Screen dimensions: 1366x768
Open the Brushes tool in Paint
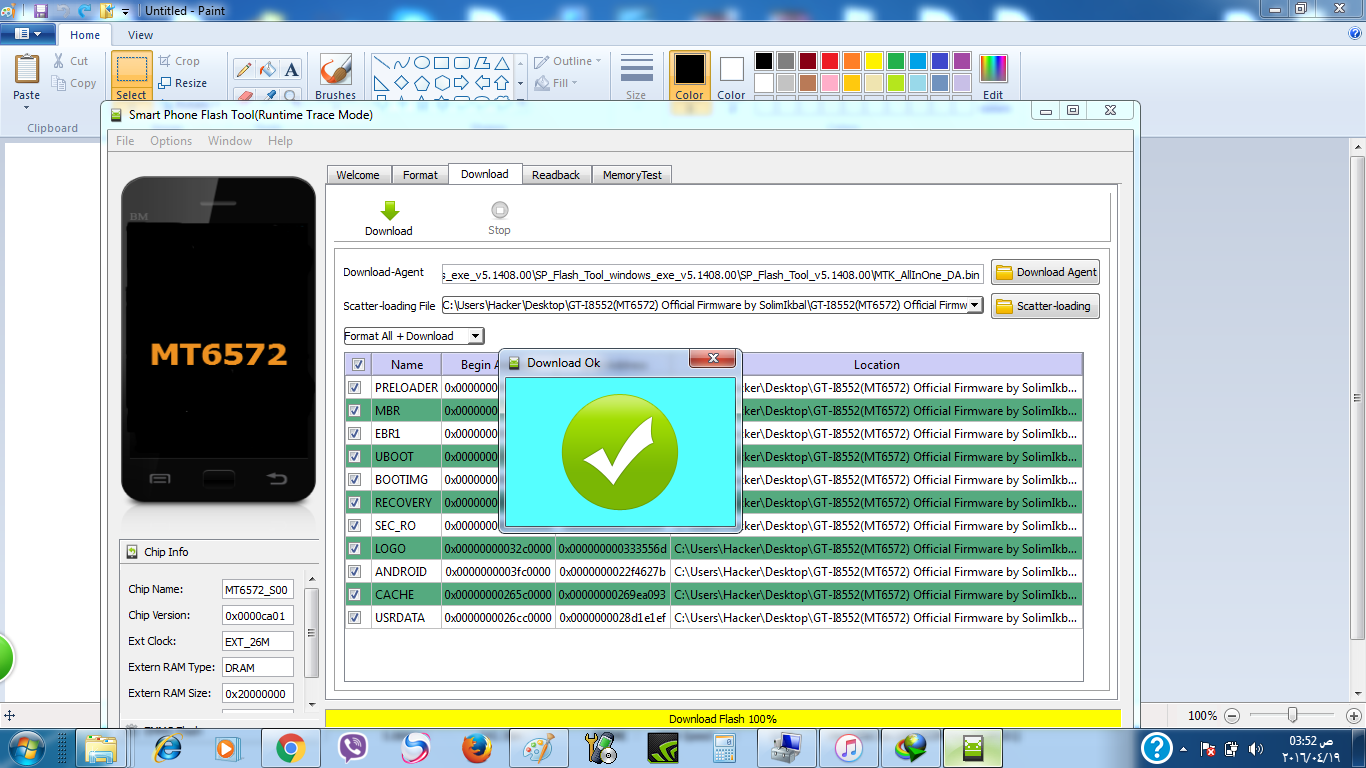pyautogui.click(x=335, y=77)
